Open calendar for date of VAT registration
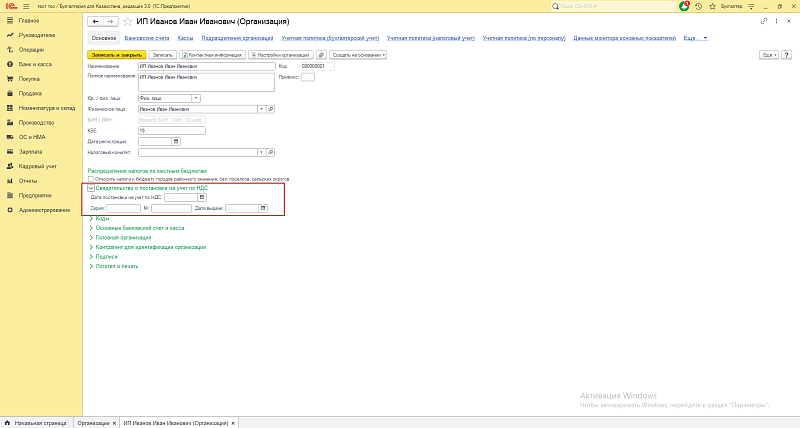 [201, 197]
